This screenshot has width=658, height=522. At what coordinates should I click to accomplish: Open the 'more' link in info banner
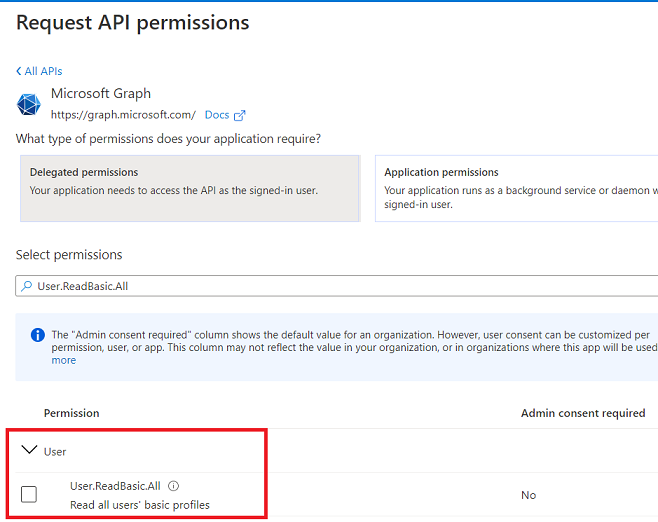[64, 360]
